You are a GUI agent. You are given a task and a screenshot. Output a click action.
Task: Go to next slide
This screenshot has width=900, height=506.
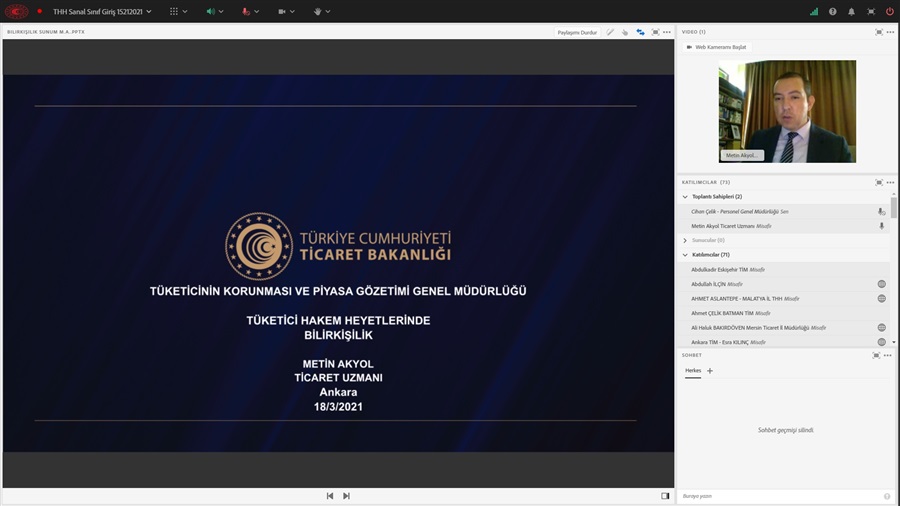[x=346, y=496]
